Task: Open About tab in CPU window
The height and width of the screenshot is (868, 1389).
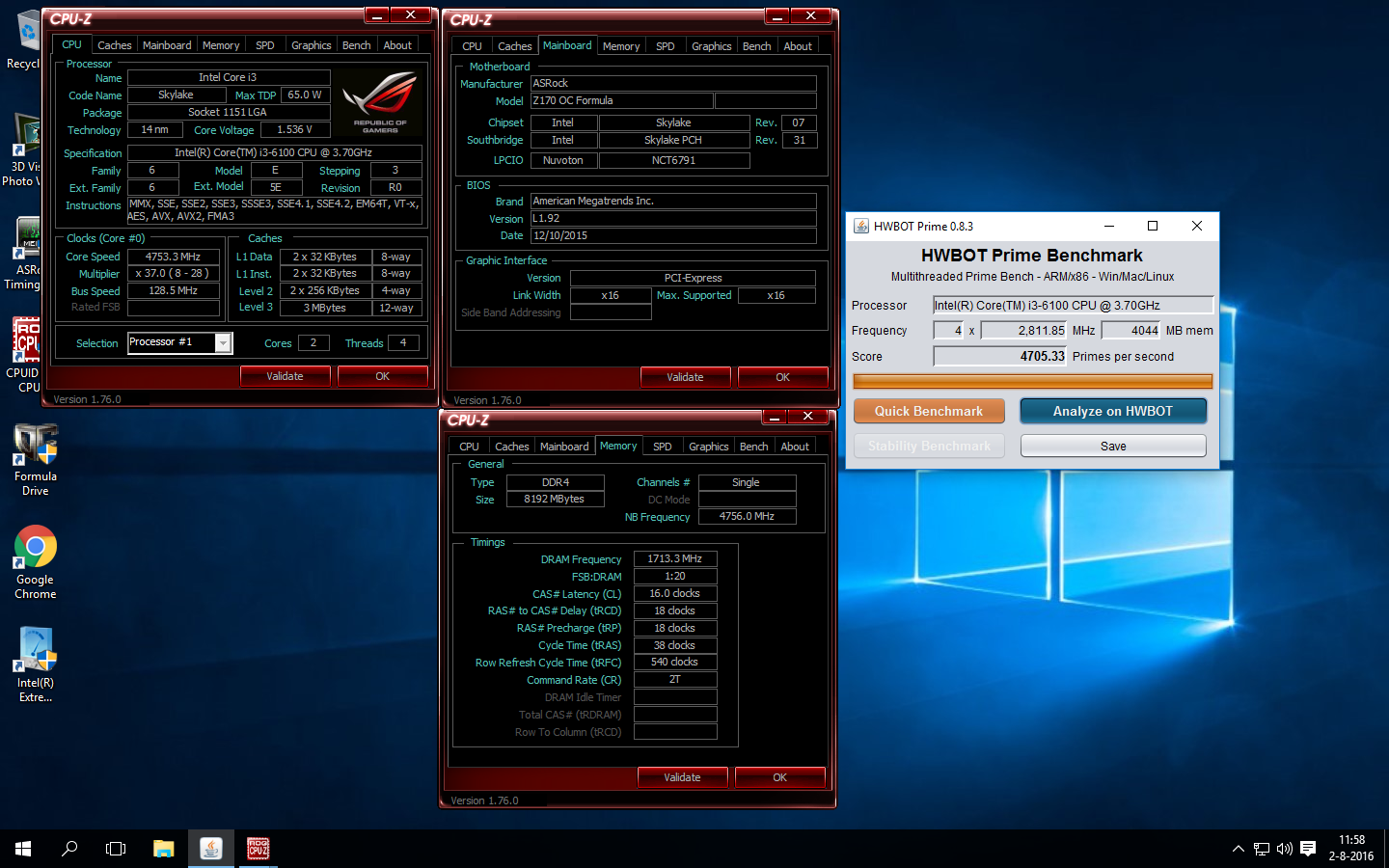Action: click(x=397, y=45)
